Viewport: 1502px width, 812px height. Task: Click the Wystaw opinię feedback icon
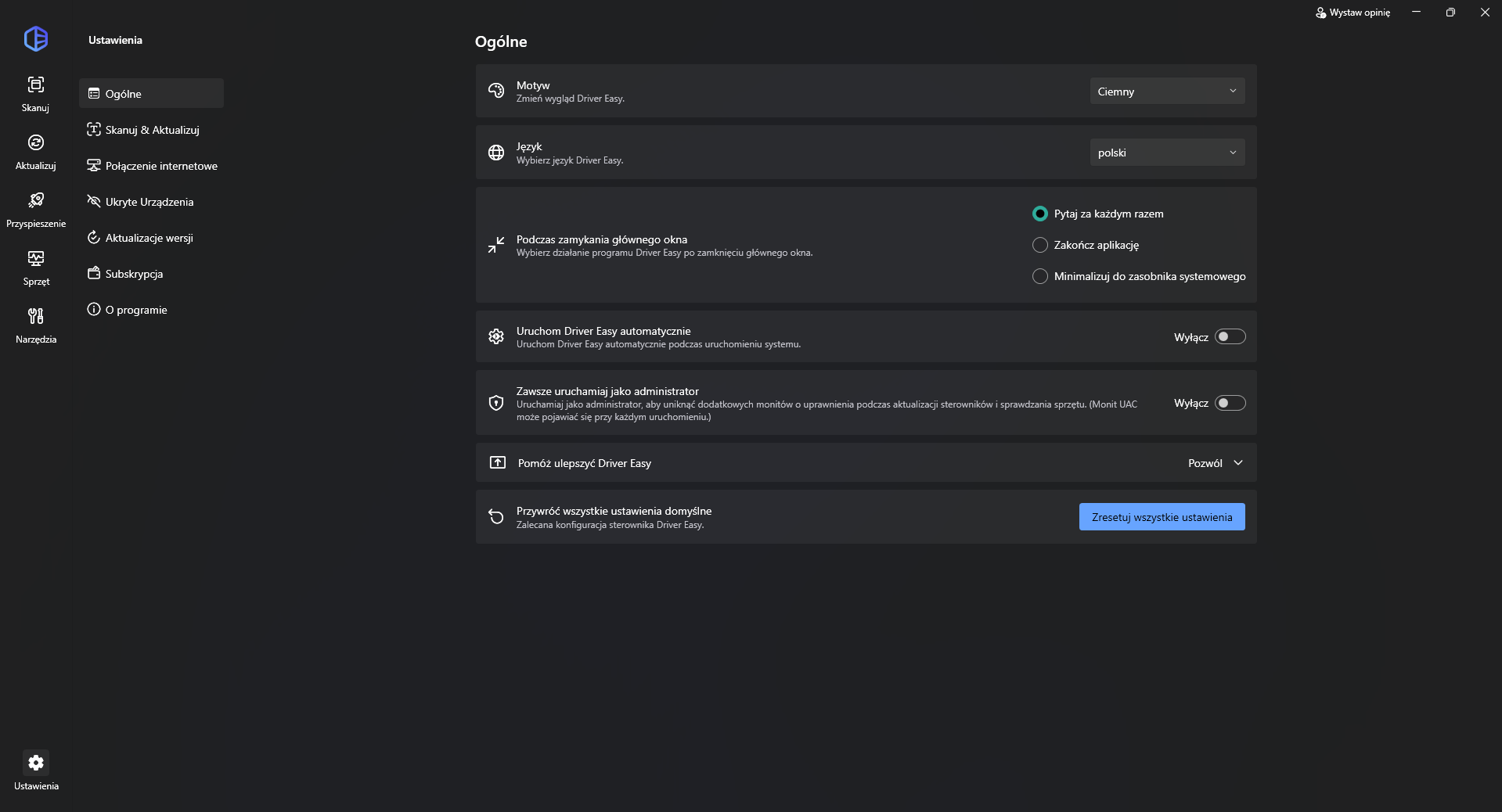pyautogui.click(x=1321, y=13)
